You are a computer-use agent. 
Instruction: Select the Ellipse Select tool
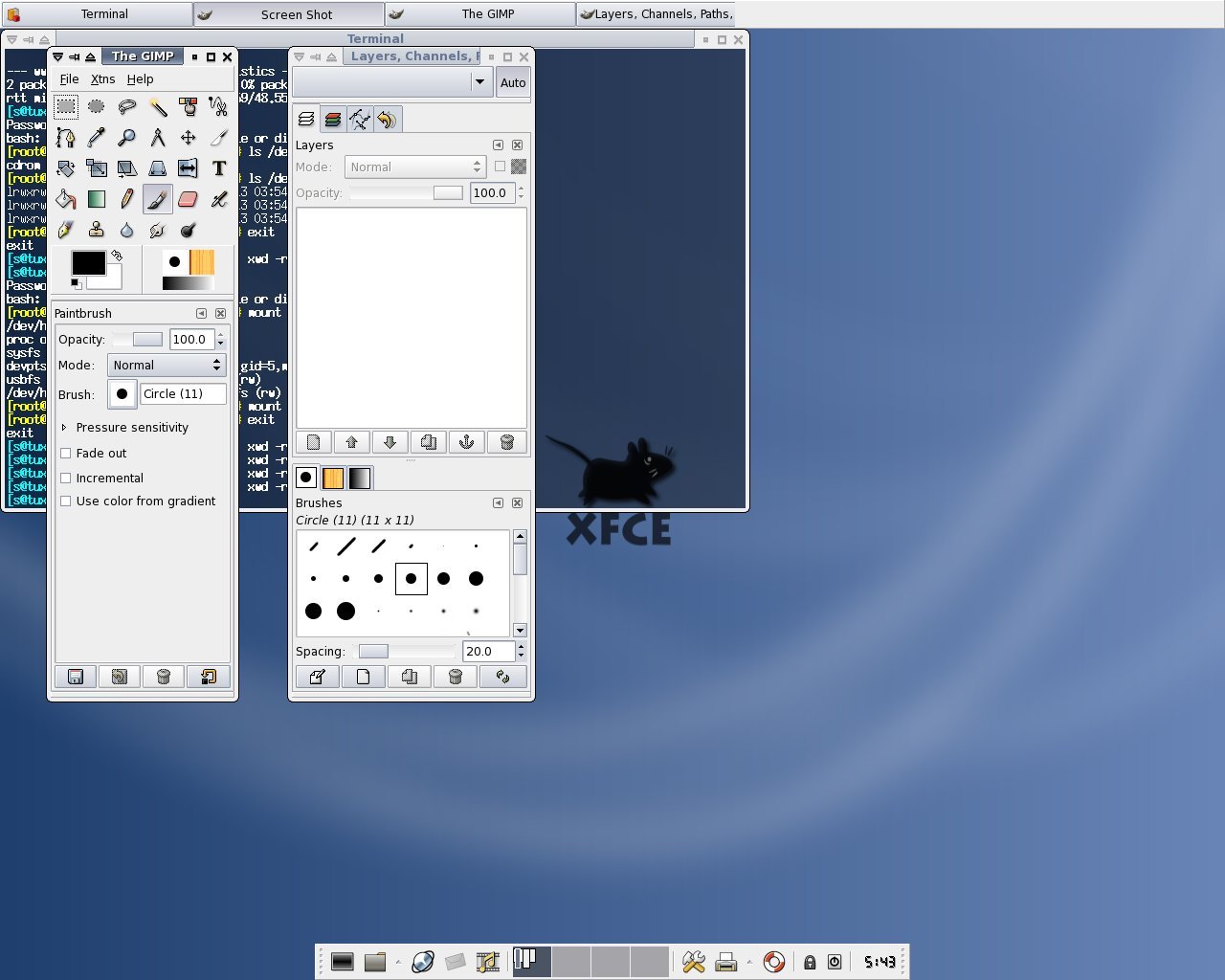coord(97,106)
